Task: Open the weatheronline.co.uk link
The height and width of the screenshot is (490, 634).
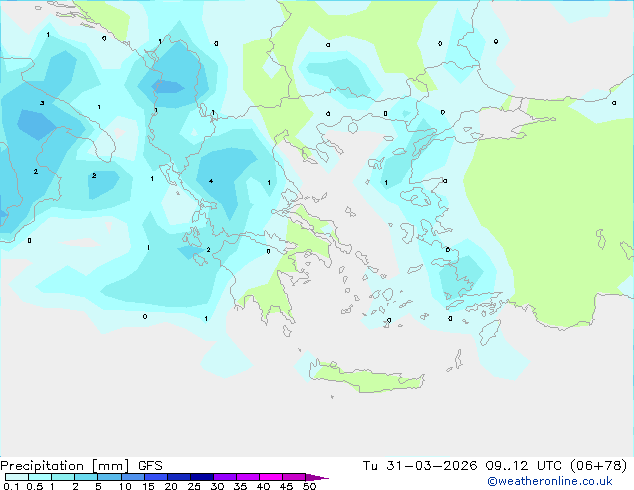Action: click(549, 481)
